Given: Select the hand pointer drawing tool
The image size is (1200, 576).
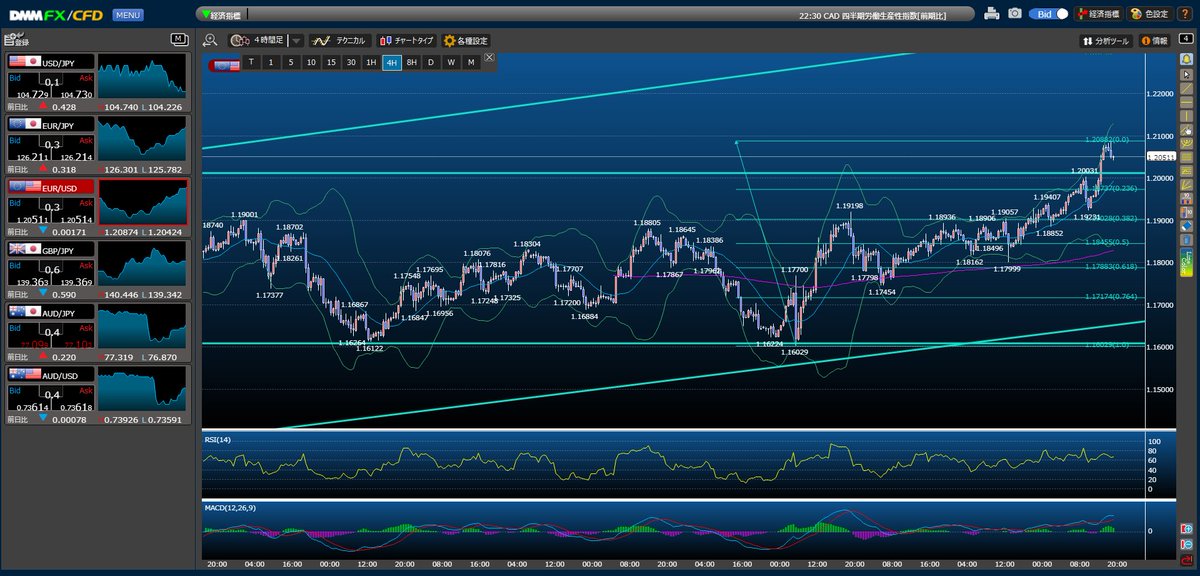Looking at the screenshot, I should (x=1186, y=130).
